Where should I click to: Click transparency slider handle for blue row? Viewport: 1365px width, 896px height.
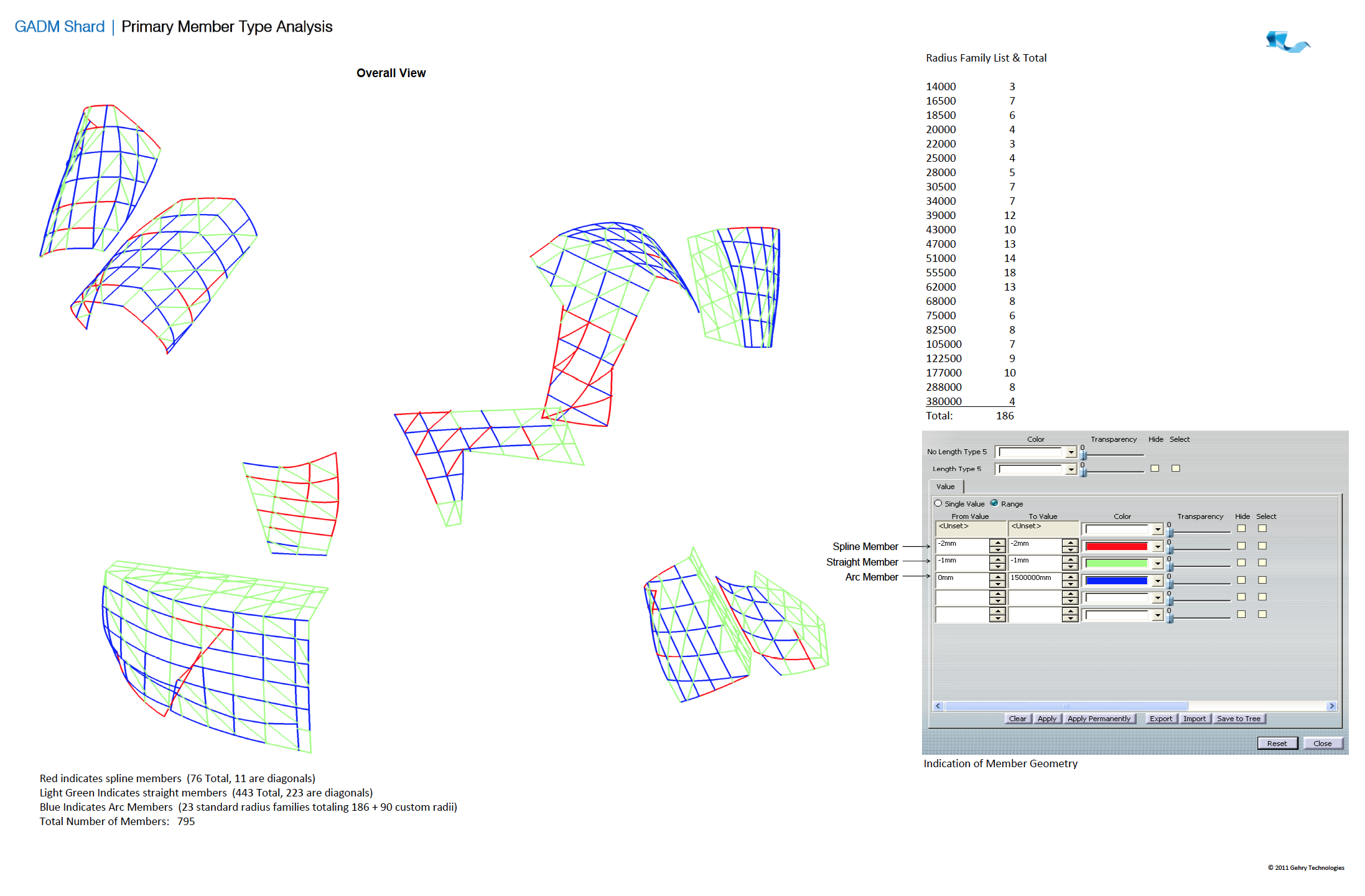[x=1170, y=584]
